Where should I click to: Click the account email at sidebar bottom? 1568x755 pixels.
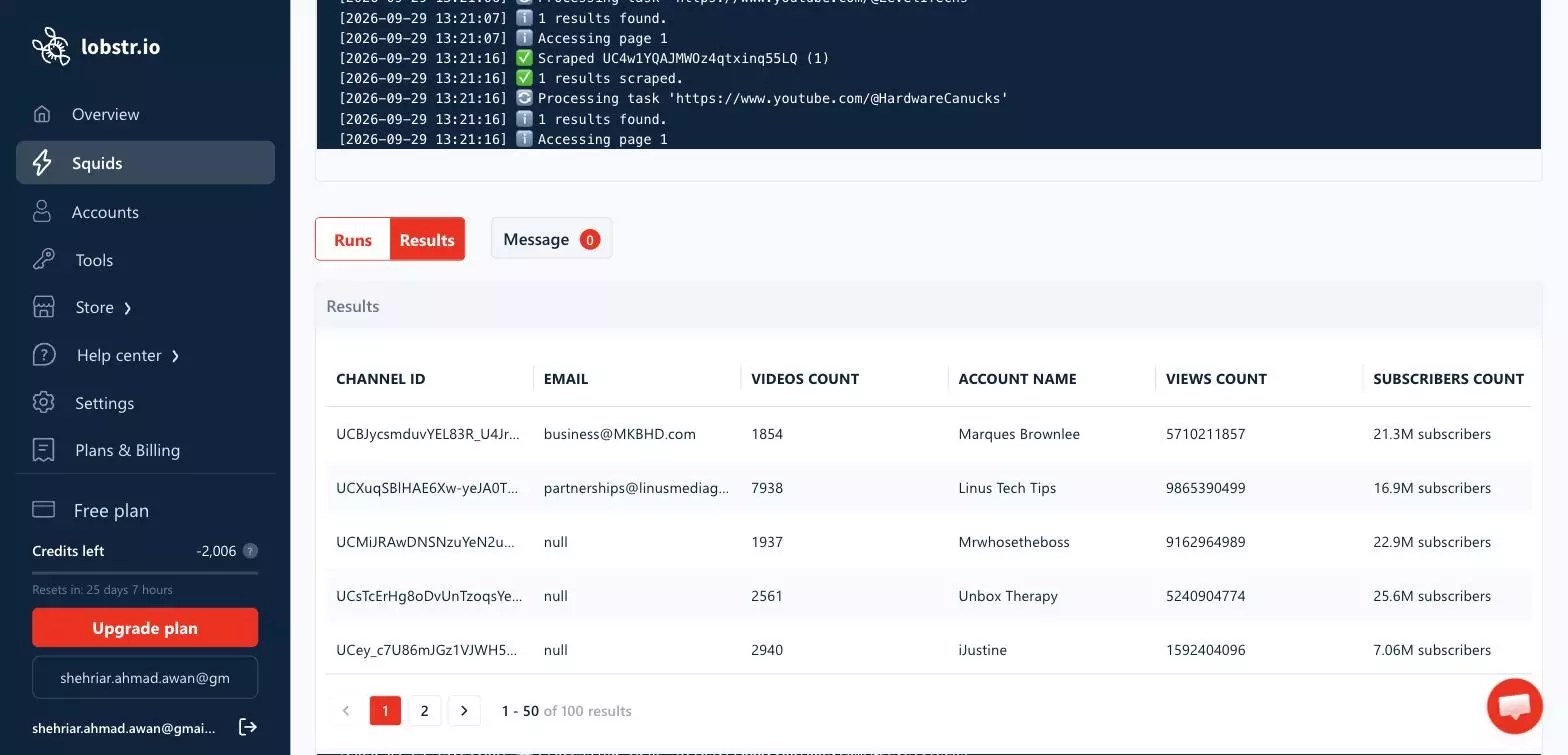point(124,728)
